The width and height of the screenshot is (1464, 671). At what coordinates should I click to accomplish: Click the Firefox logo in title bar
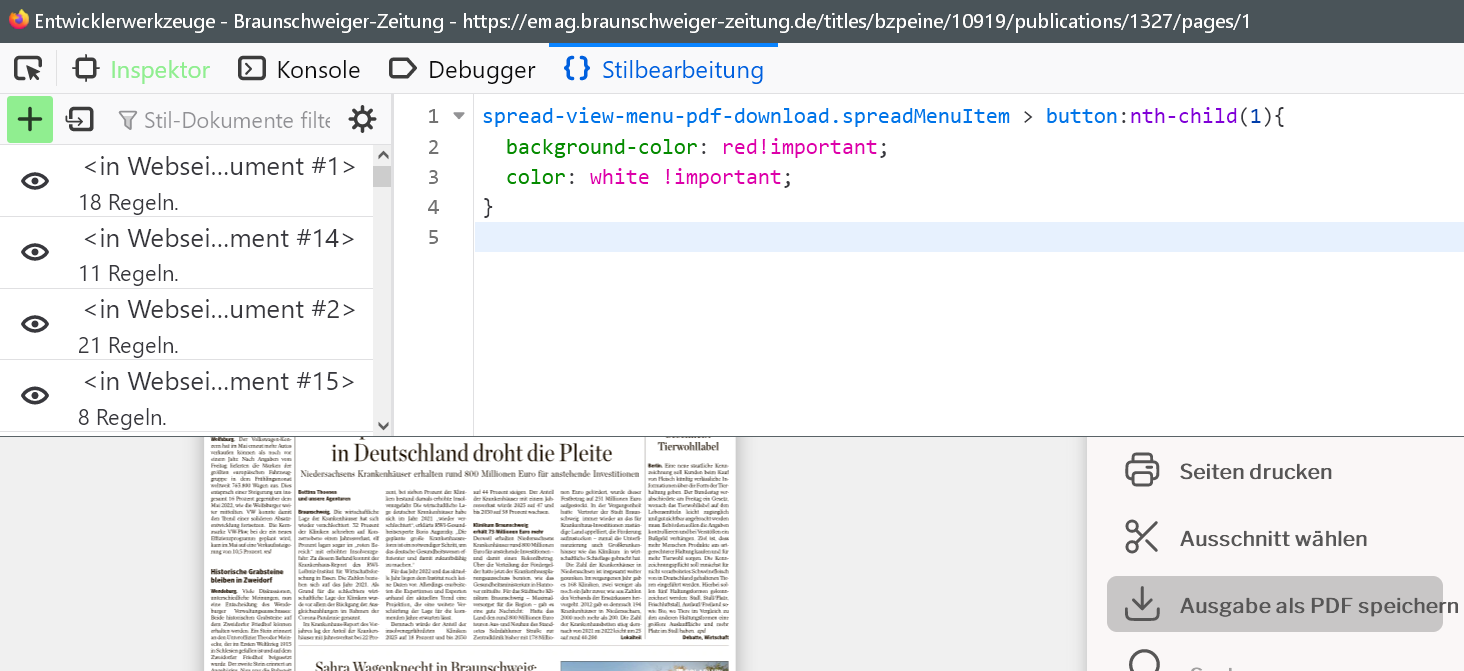19,20
